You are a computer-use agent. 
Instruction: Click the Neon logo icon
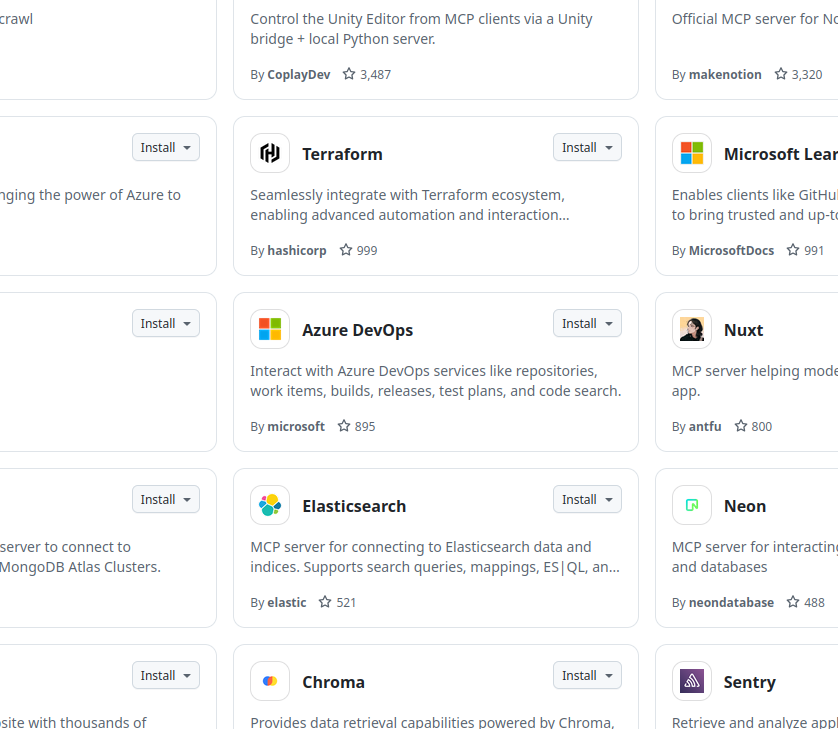click(x=692, y=505)
